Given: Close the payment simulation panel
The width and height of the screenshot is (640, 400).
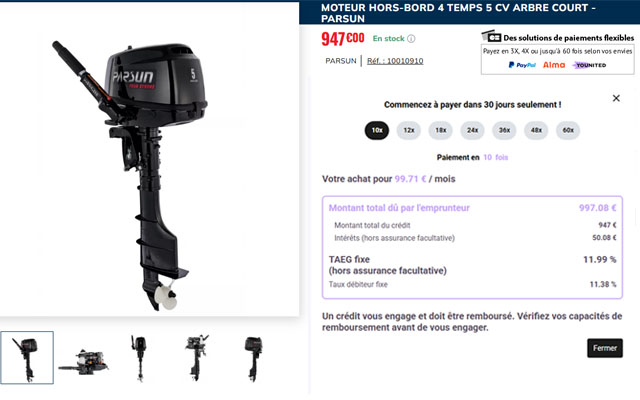Looking at the screenshot, I should pyautogui.click(x=616, y=98).
